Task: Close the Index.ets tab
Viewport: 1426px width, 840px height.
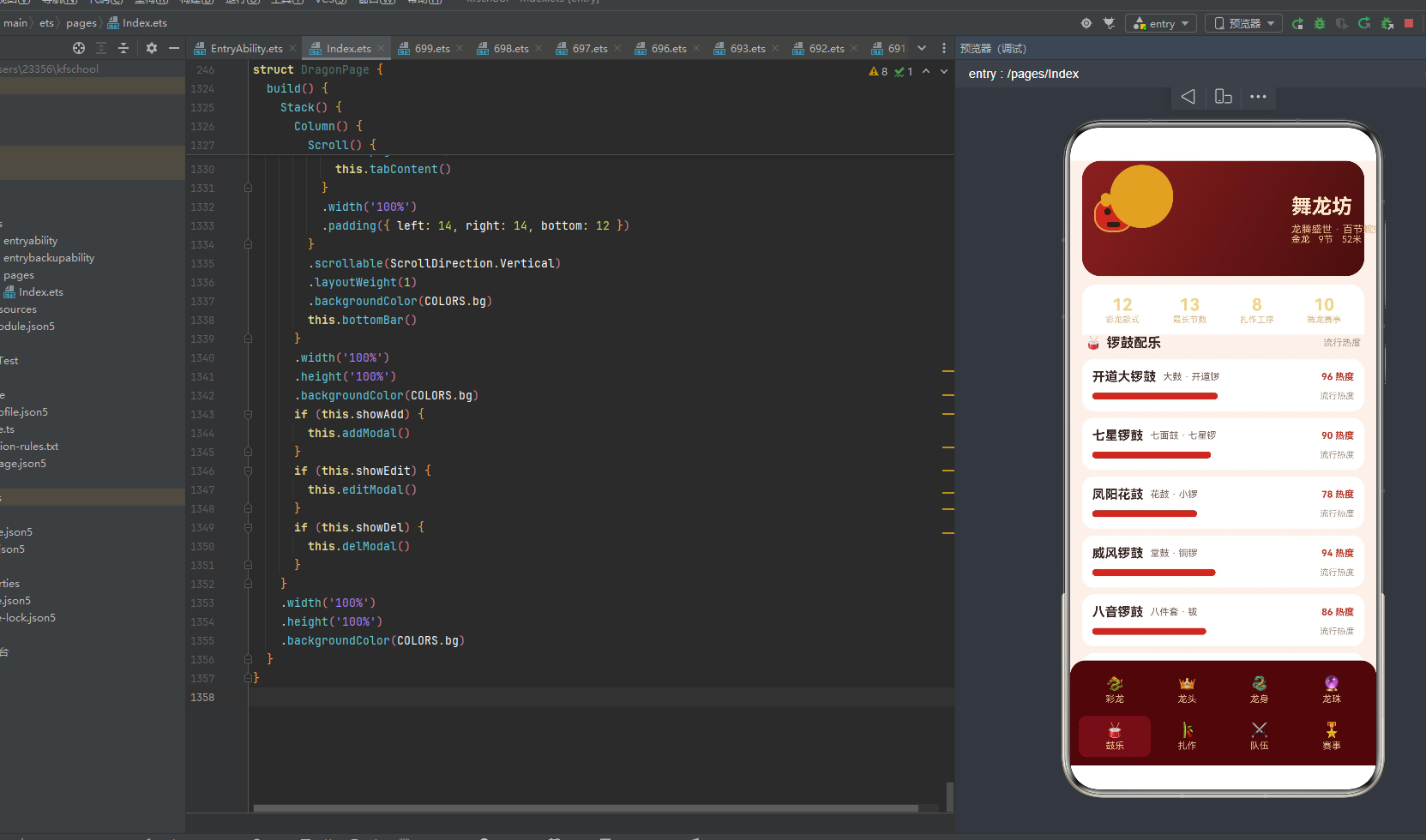Action: tap(381, 49)
